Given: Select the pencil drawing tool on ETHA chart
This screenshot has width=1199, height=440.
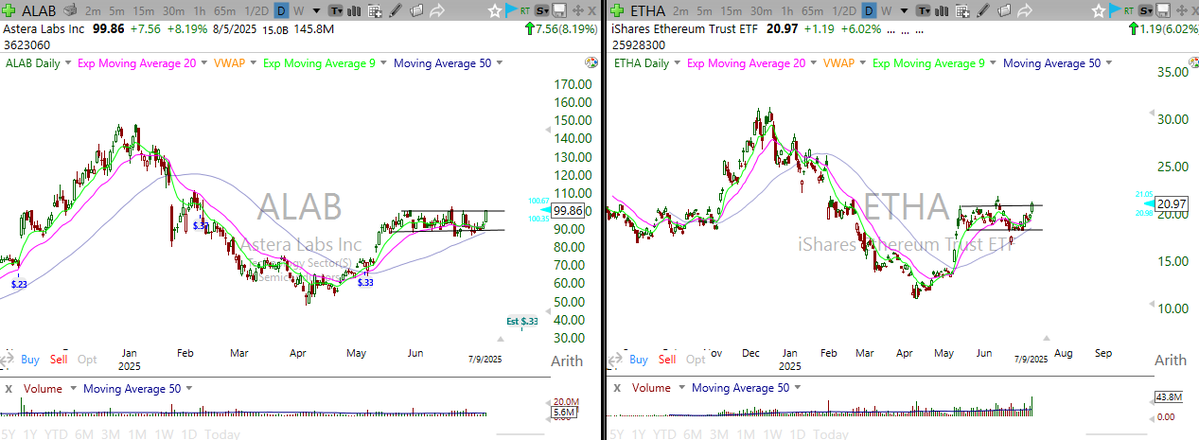Looking at the screenshot, I should point(983,11).
